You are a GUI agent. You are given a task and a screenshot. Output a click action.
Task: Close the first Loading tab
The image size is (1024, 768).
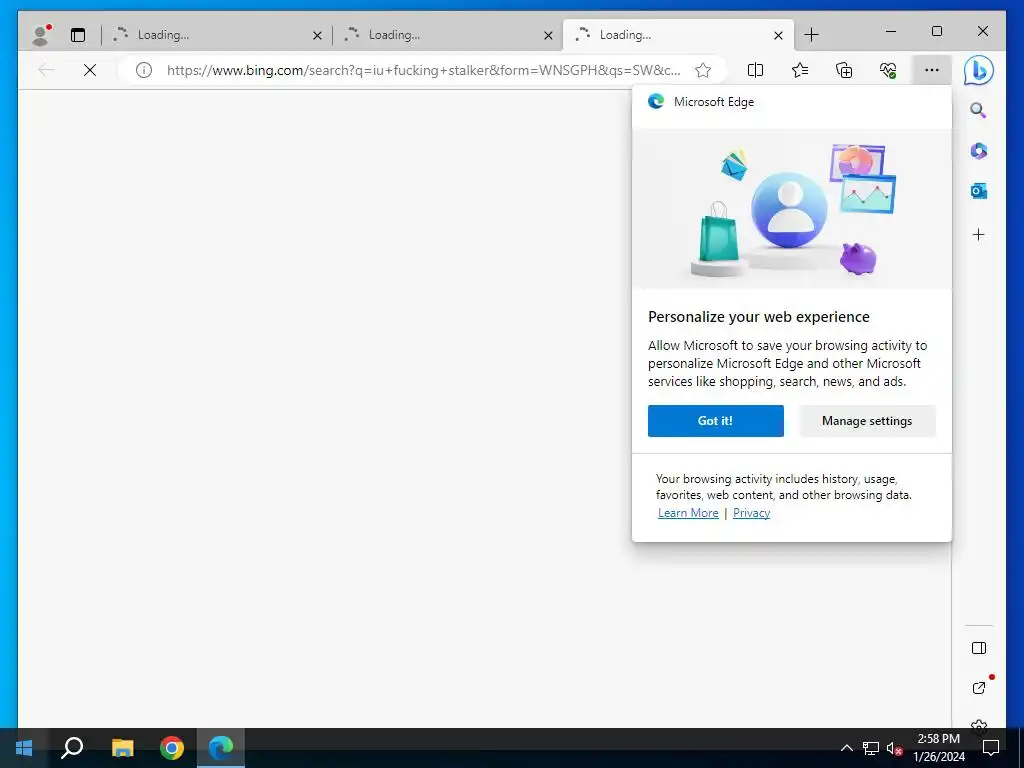point(317,35)
